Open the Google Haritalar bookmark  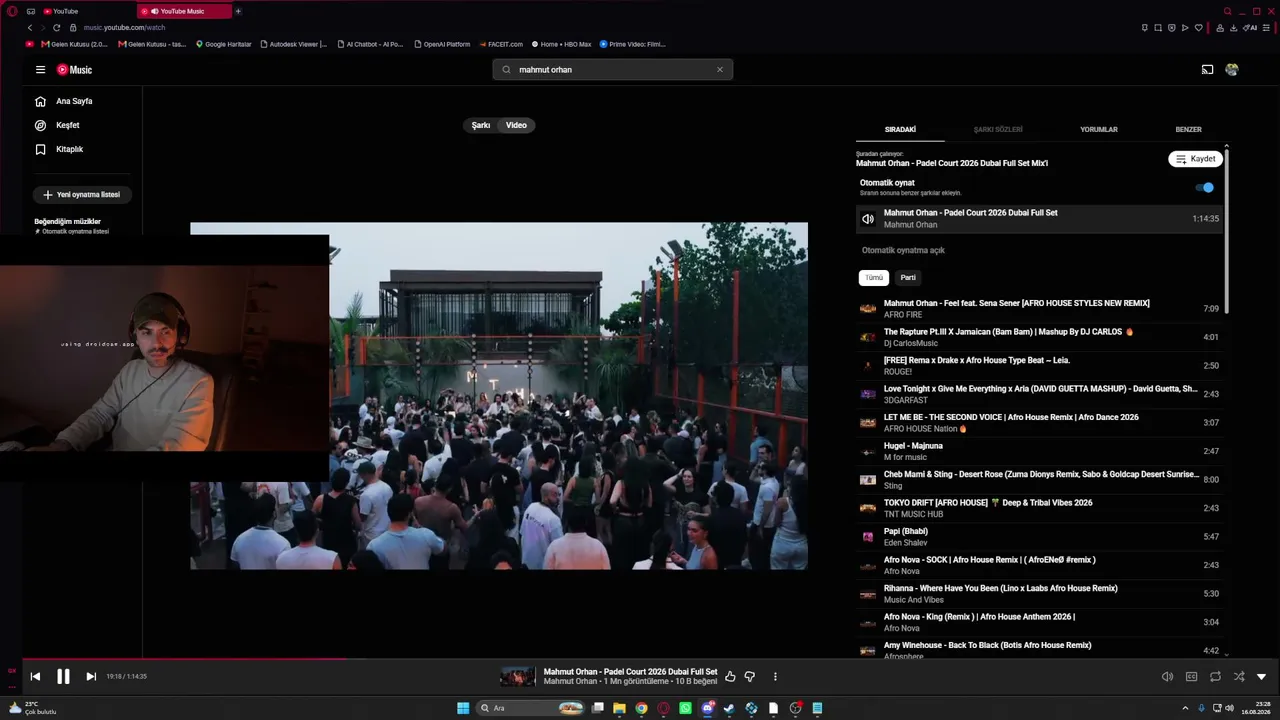[x=224, y=44]
